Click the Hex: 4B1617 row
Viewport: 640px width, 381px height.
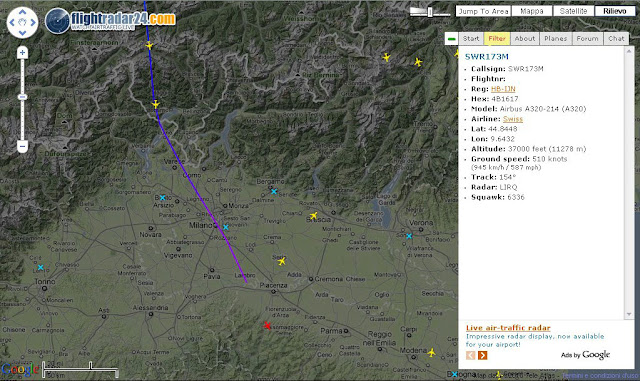point(494,99)
